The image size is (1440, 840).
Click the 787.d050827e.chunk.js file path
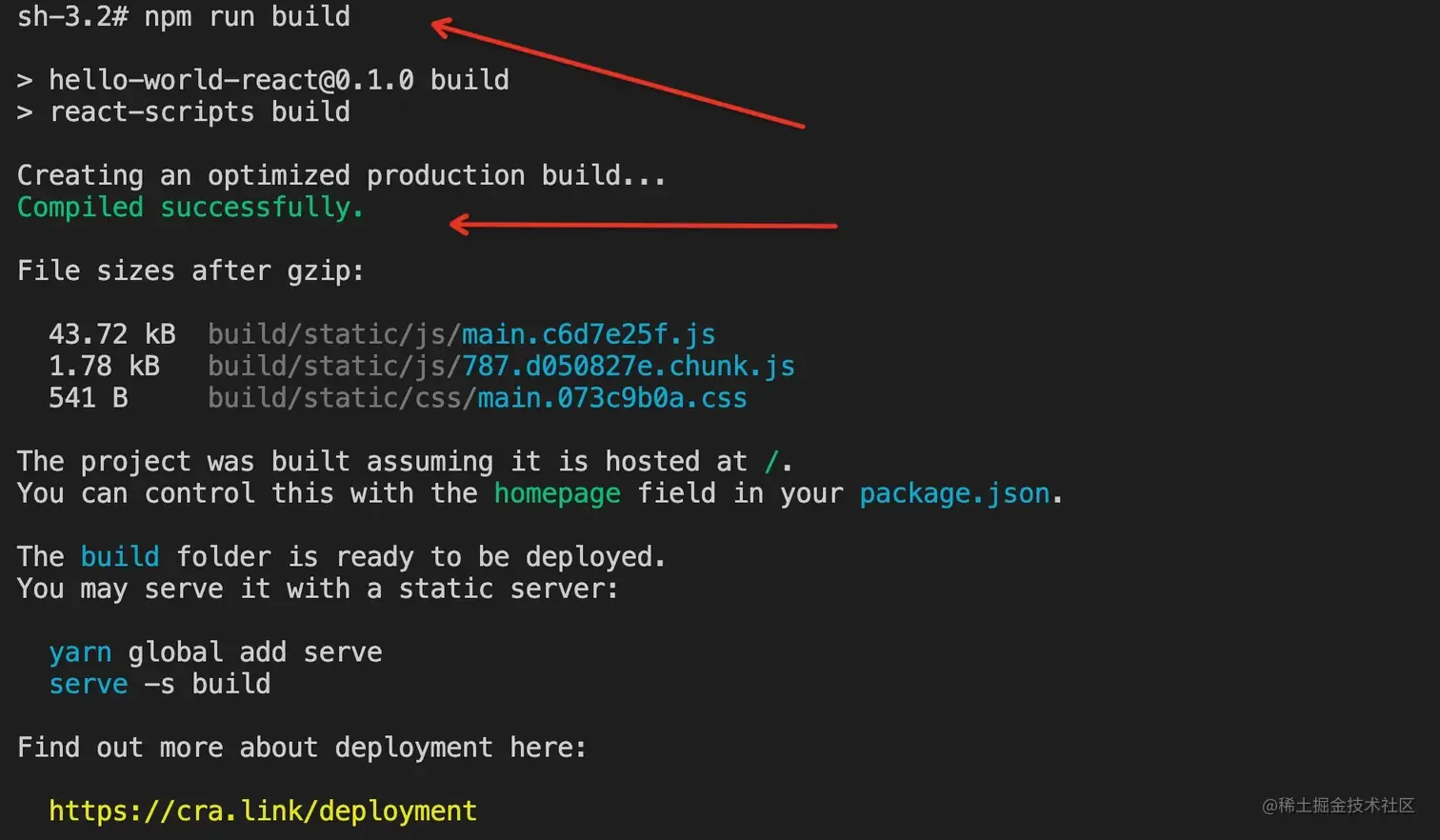pyautogui.click(x=501, y=366)
